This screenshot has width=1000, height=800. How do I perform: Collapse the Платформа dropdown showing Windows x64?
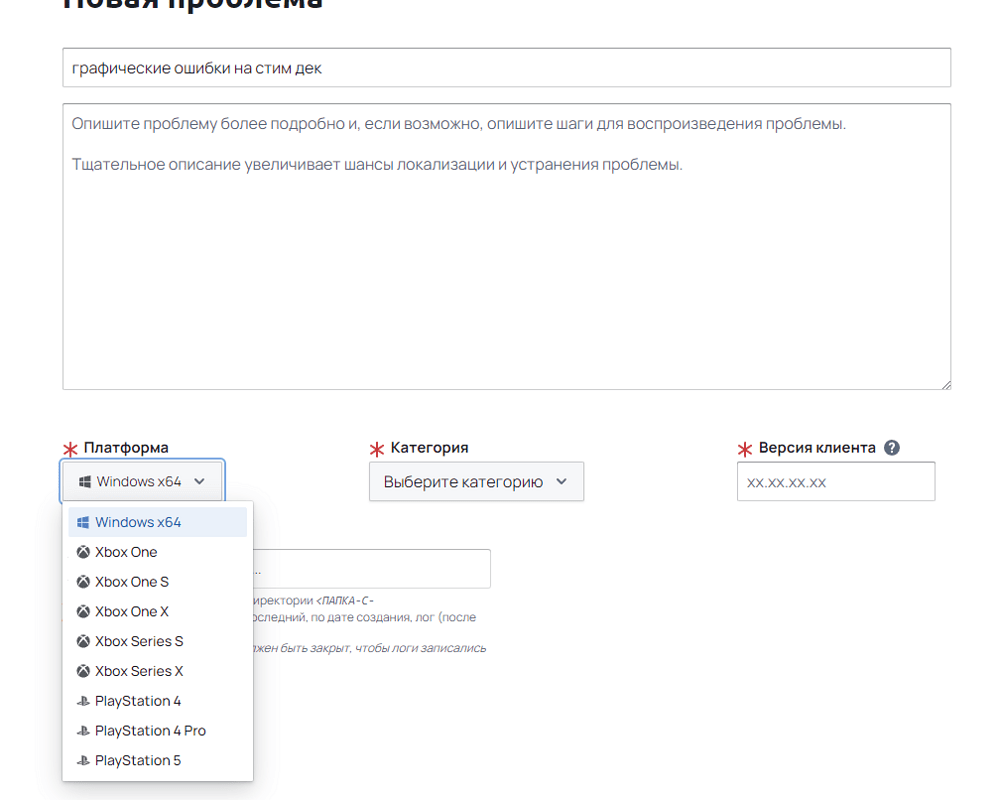point(142,481)
